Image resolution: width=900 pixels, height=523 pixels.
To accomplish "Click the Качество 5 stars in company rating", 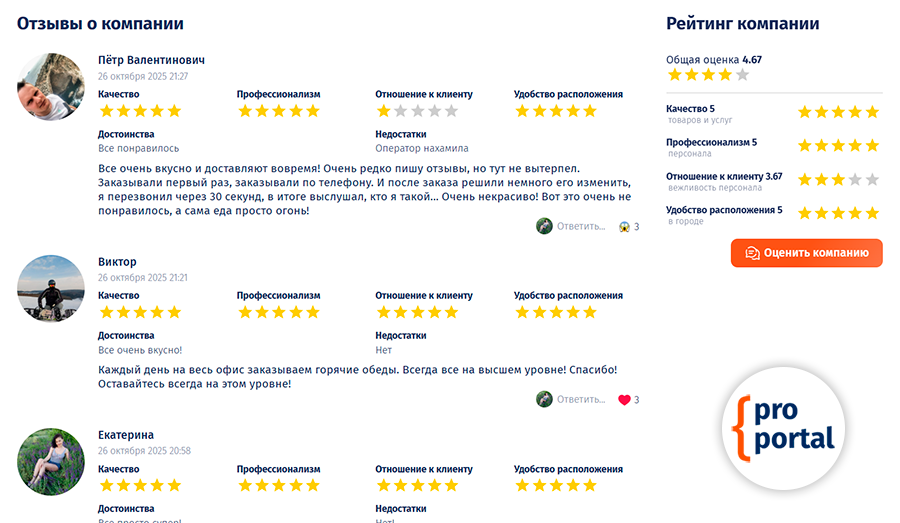I will point(838,112).
